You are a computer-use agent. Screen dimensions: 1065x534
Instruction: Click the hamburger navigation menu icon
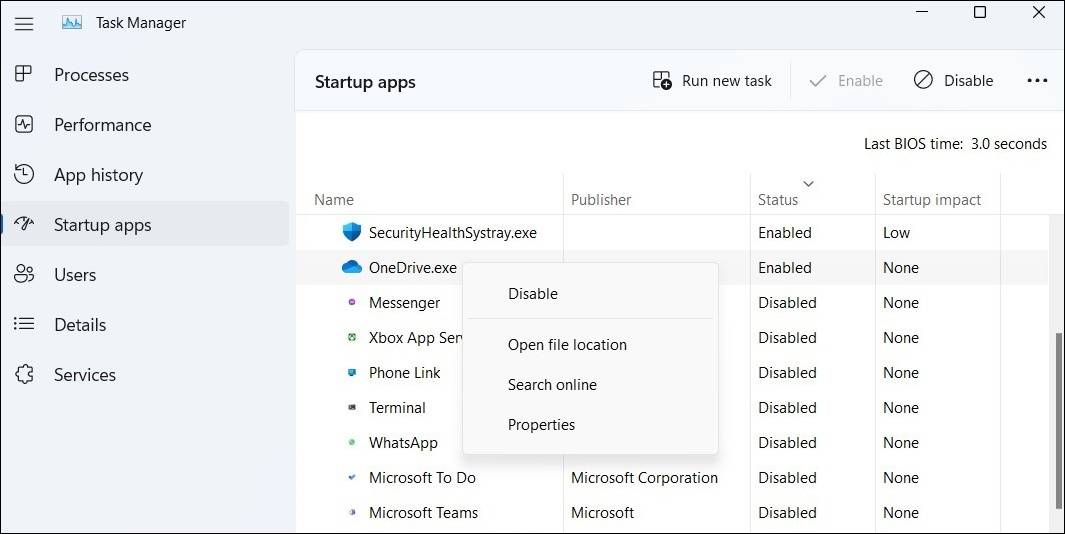(x=24, y=23)
